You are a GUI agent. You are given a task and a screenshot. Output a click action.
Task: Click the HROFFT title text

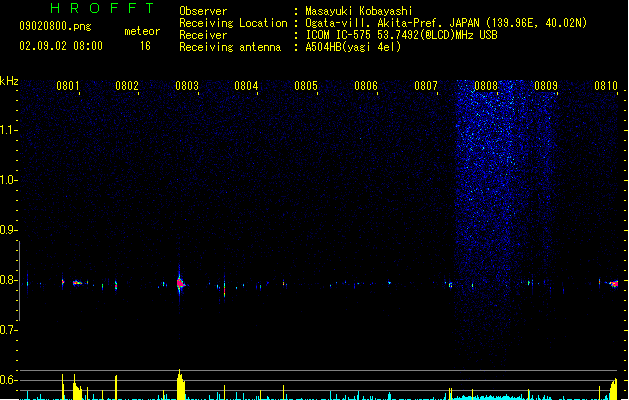click(103, 8)
